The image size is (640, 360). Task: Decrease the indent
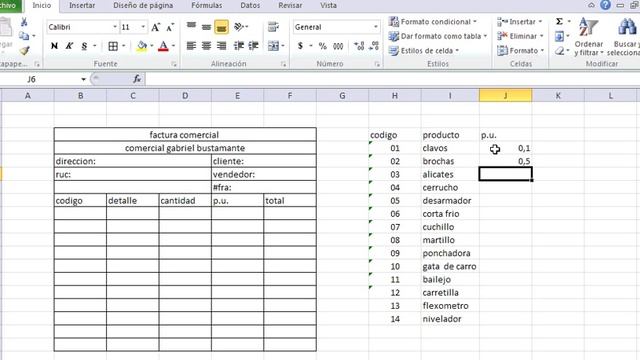[239, 46]
